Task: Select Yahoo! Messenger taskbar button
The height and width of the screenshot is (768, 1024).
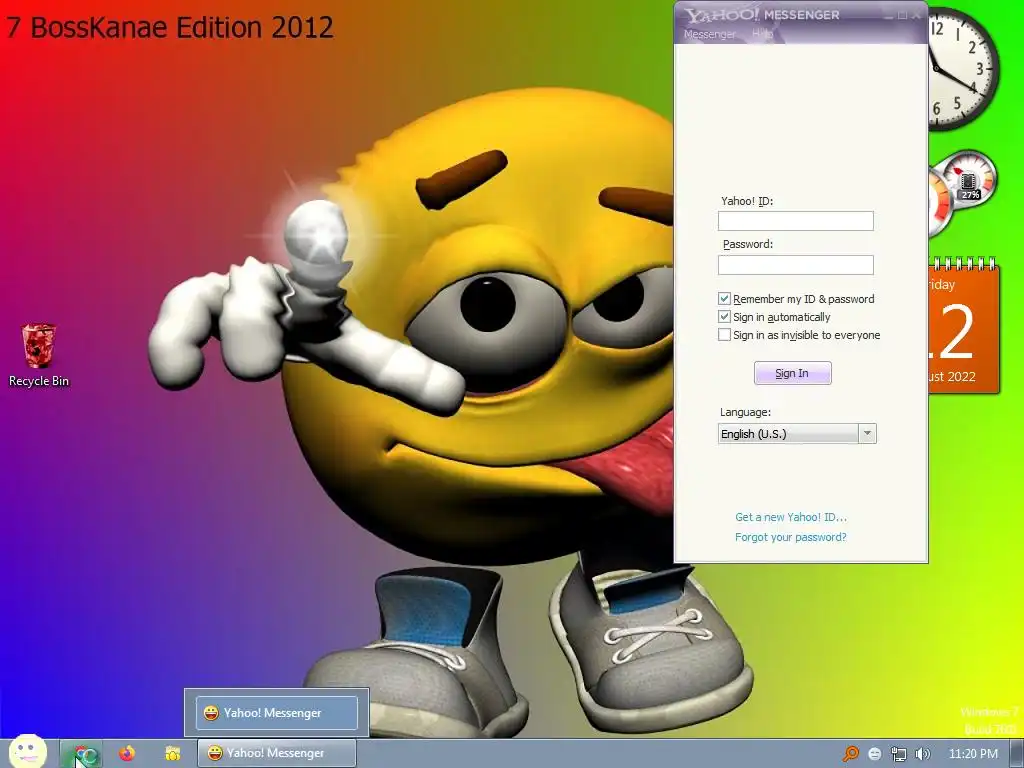Action: tap(276, 753)
